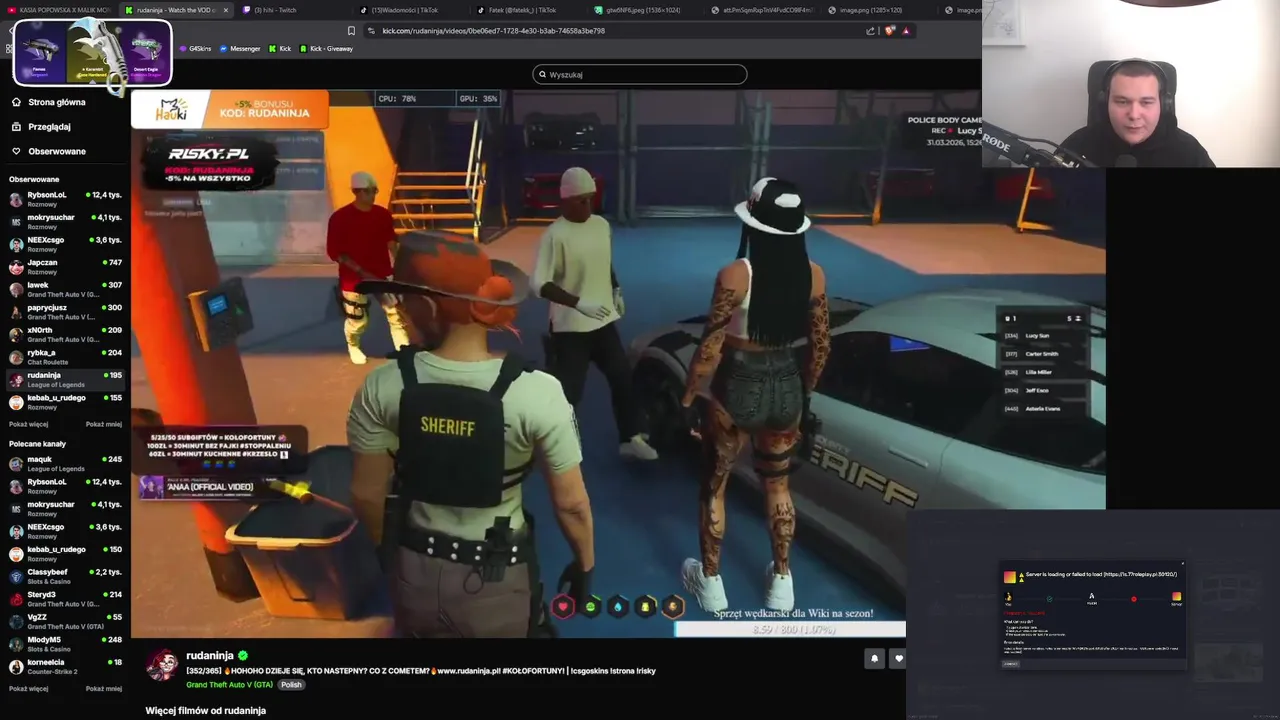This screenshot has height=720, width=1280.
Task: Open the rudaninja channel name below the video
Action: tap(210, 656)
